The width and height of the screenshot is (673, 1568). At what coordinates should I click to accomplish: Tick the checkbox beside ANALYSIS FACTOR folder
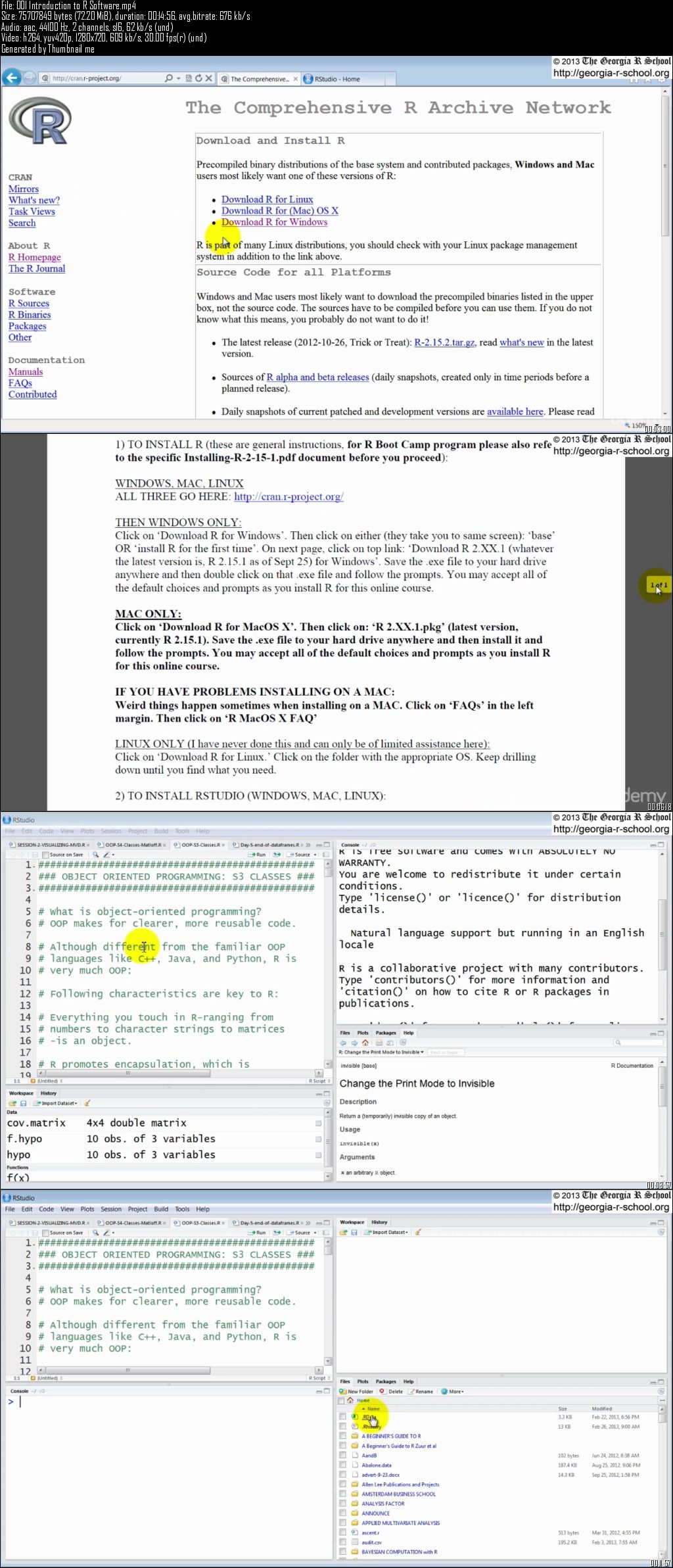342,1504
